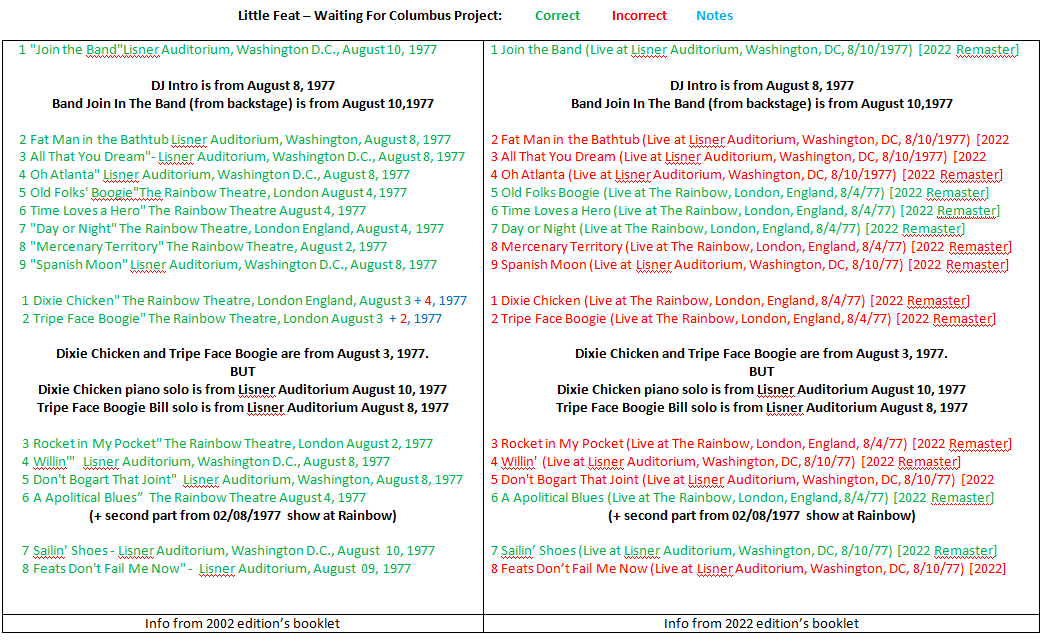Click left 'Band Join In The Band (from backstage)' note
The image size is (1043, 643).
[x=243, y=104]
